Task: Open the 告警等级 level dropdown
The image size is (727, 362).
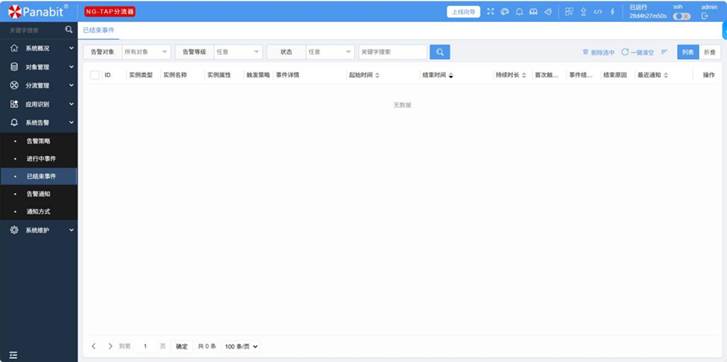Action: pos(238,52)
